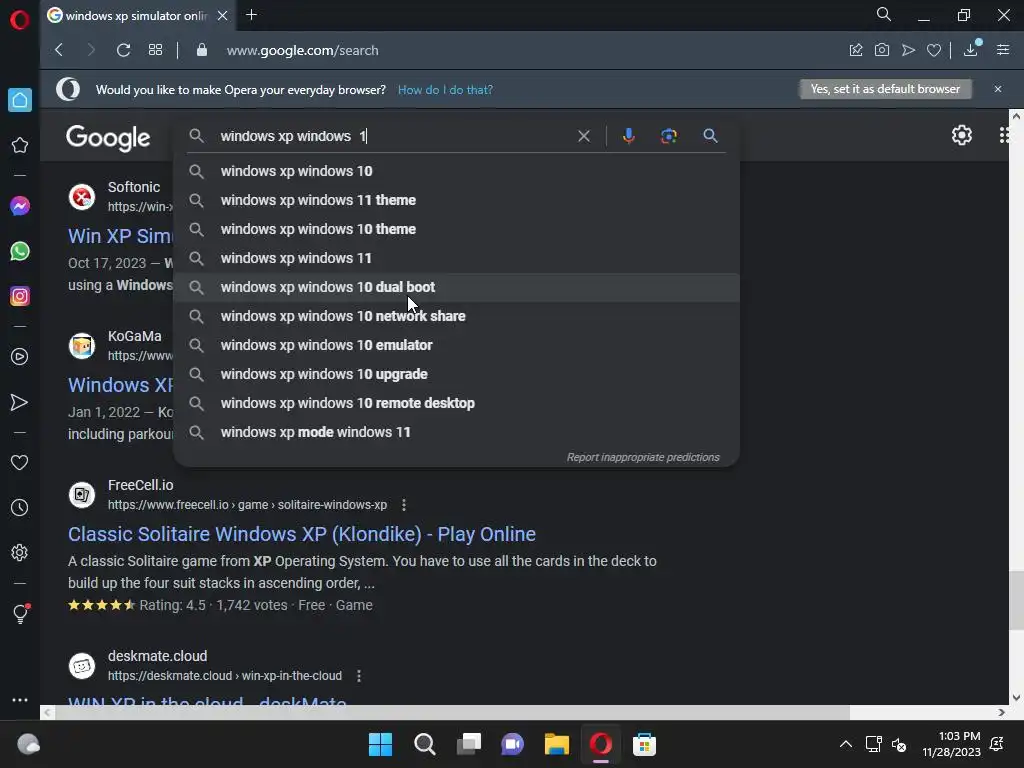This screenshot has height=768, width=1024.
Task: Close the 'windows xp simulator' tab
Action: [223, 15]
